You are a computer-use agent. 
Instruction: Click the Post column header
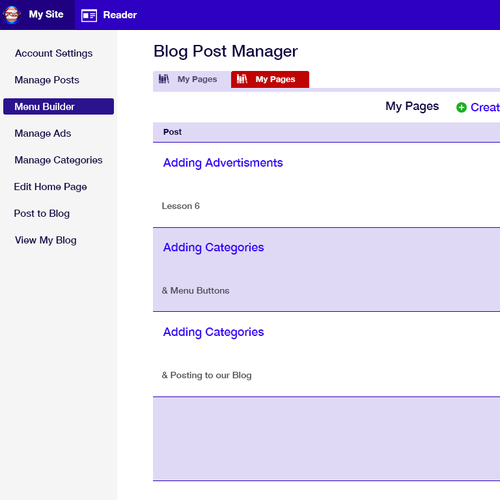(172, 132)
